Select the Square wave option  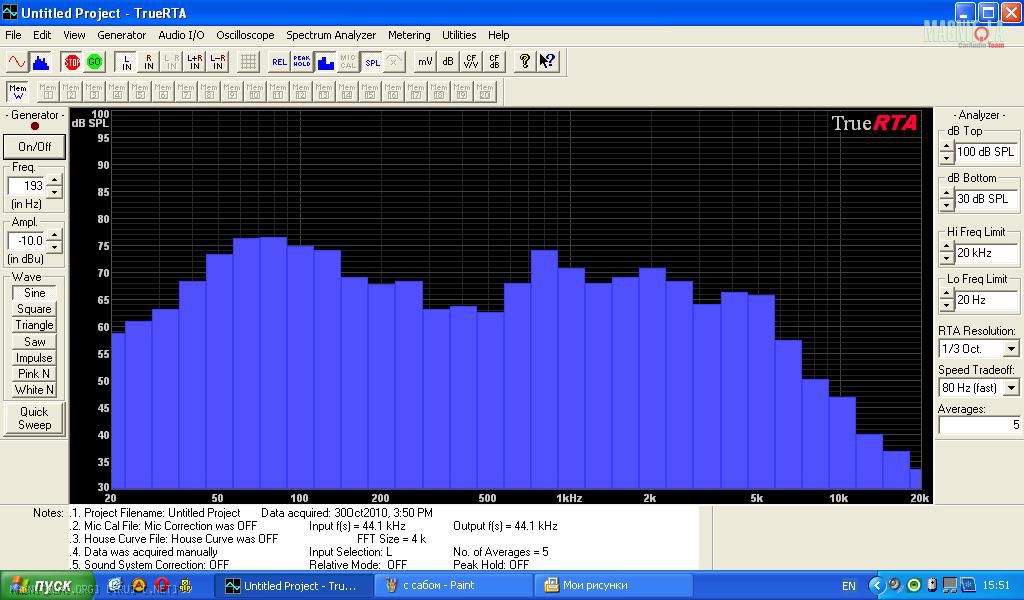pos(34,309)
